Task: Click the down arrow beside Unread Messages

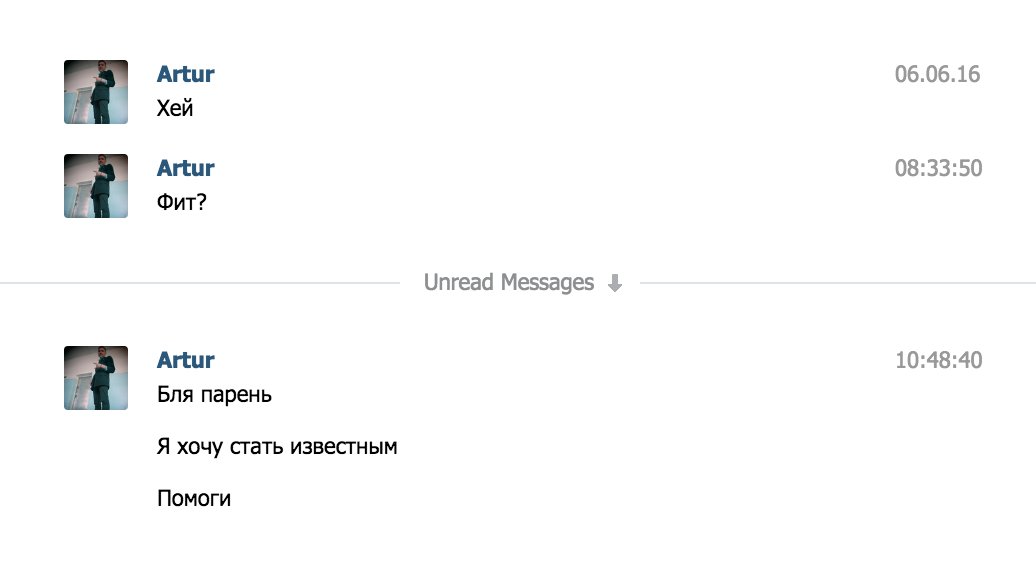Action: [x=615, y=284]
